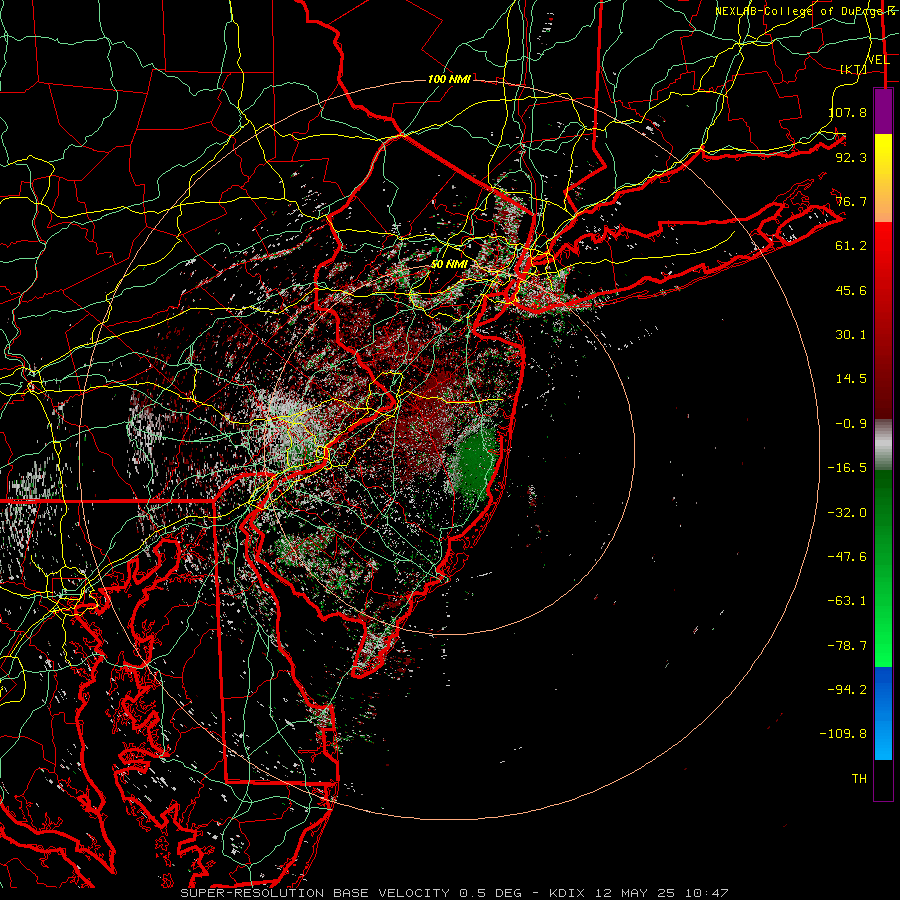
Task: Click the TH threshold label
Action: 859,779
